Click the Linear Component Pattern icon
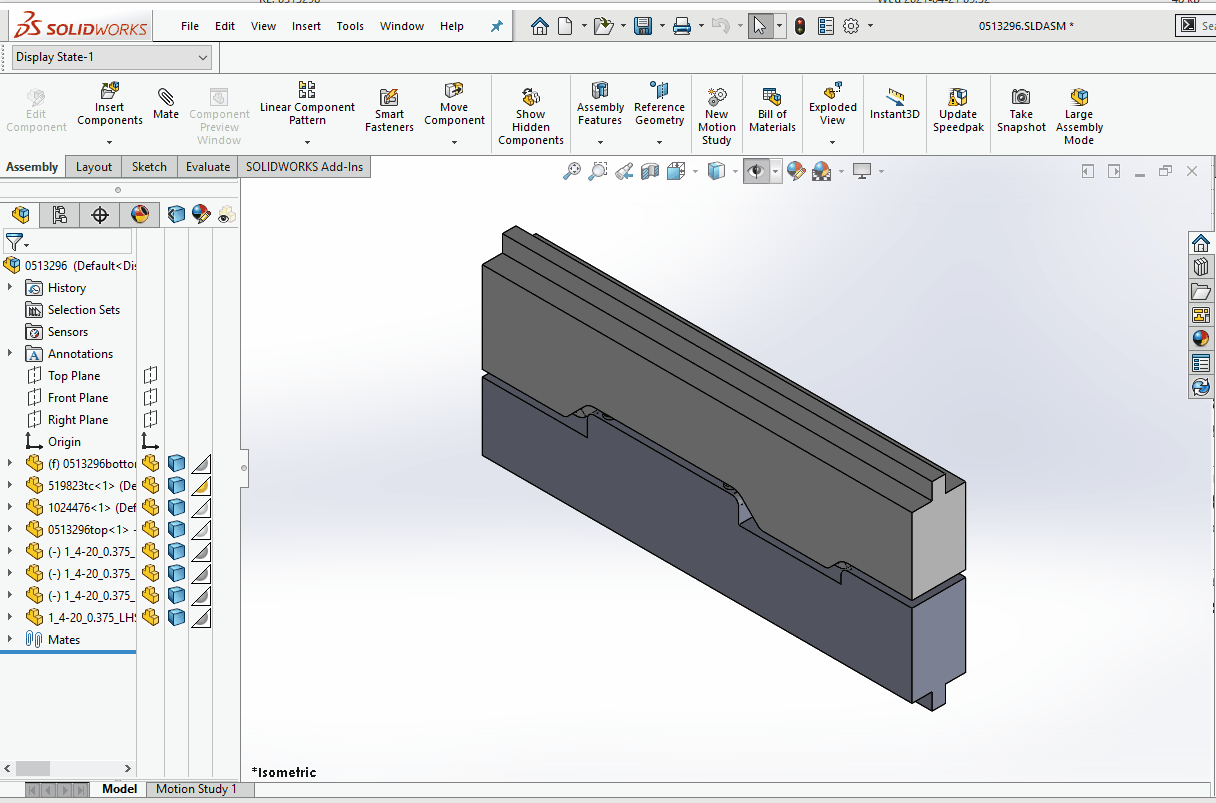This screenshot has height=803, width=1216. (307, 91)
